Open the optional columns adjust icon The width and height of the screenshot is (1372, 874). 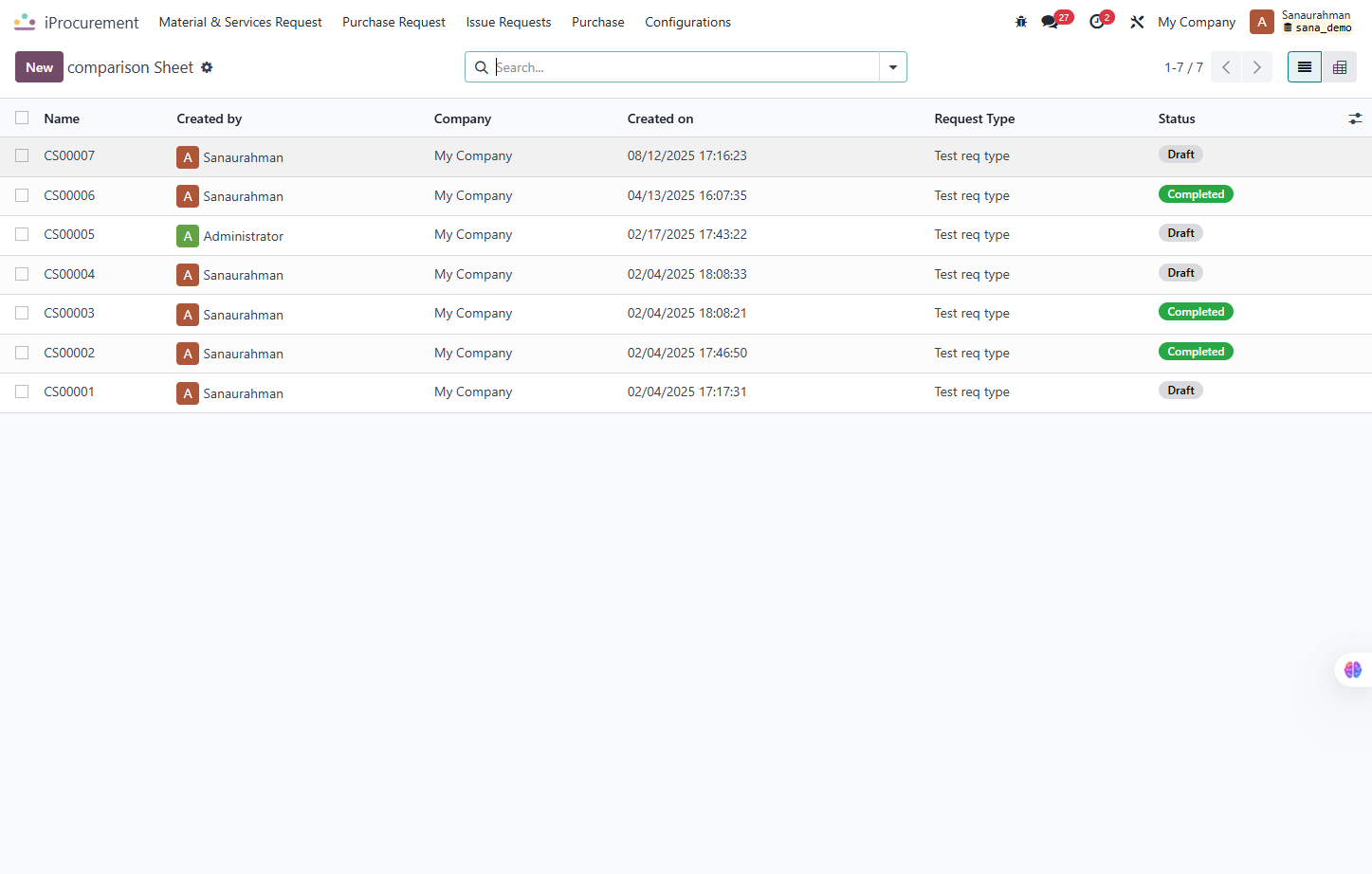[1355, 118]
